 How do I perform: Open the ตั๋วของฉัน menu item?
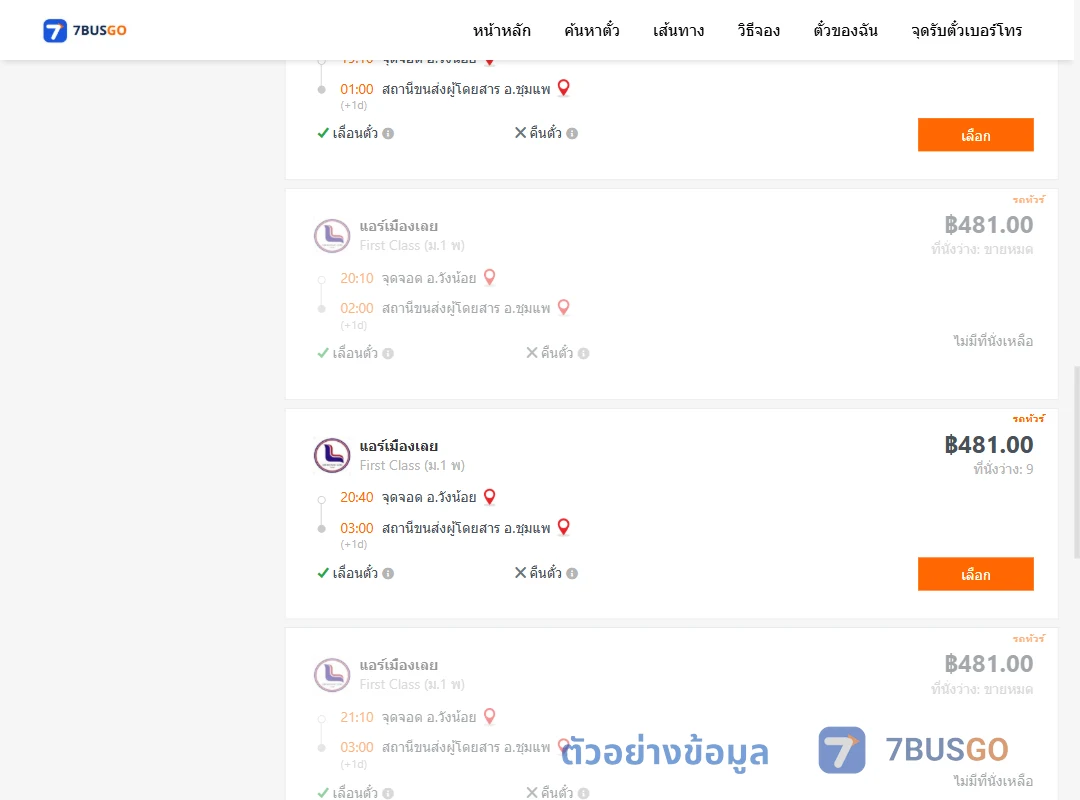click(x=845, y=30)
